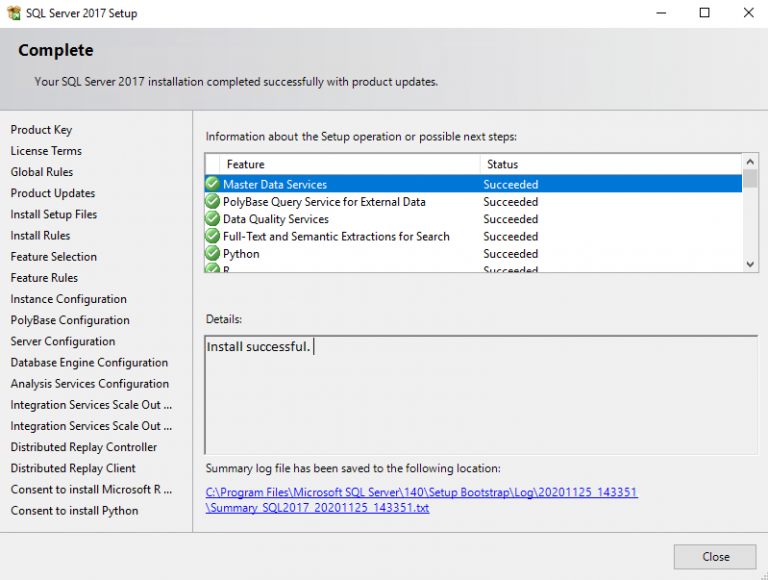Click the feature list scrollbar thumb

tap(750, 178)
